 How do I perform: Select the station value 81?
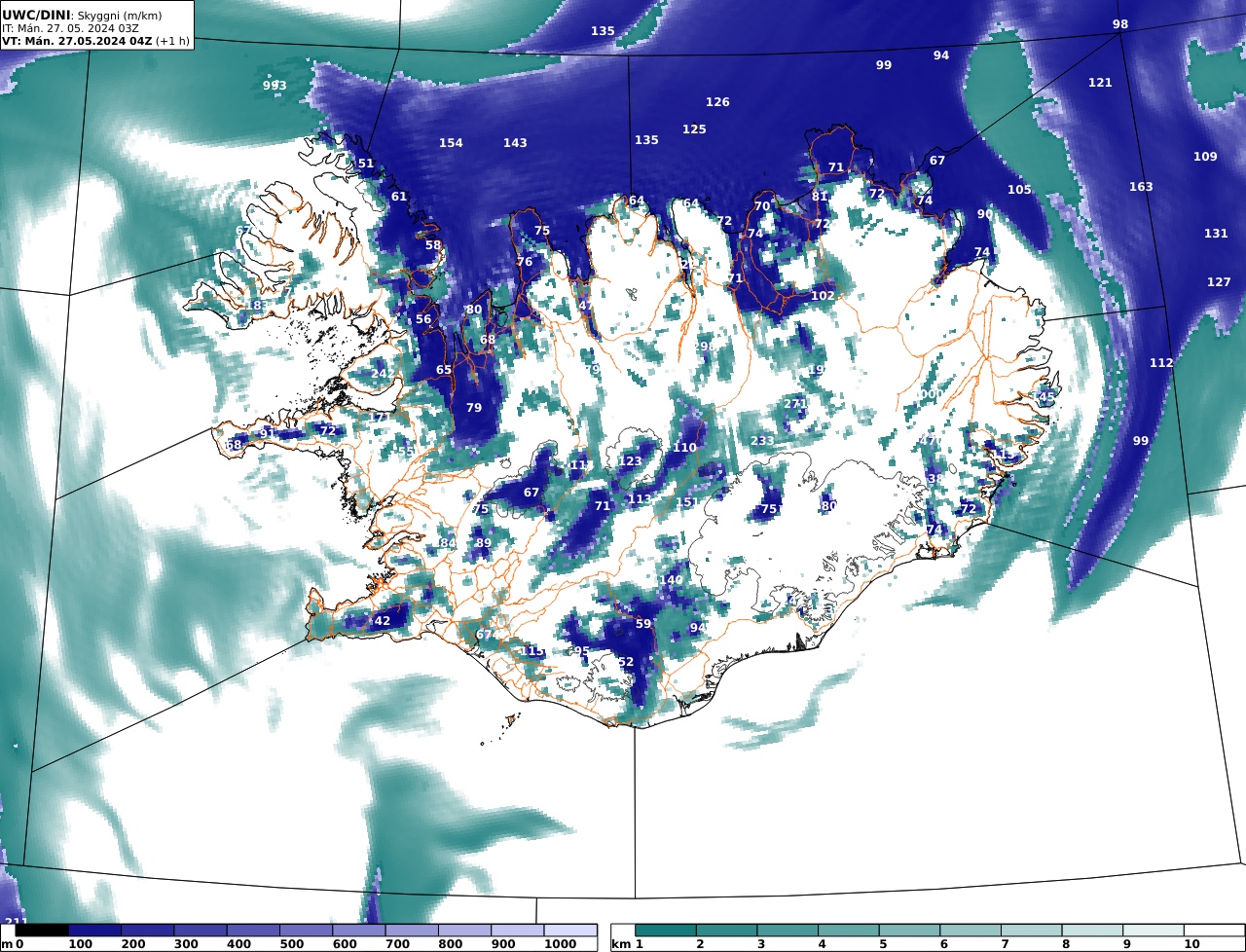[820, 197]
